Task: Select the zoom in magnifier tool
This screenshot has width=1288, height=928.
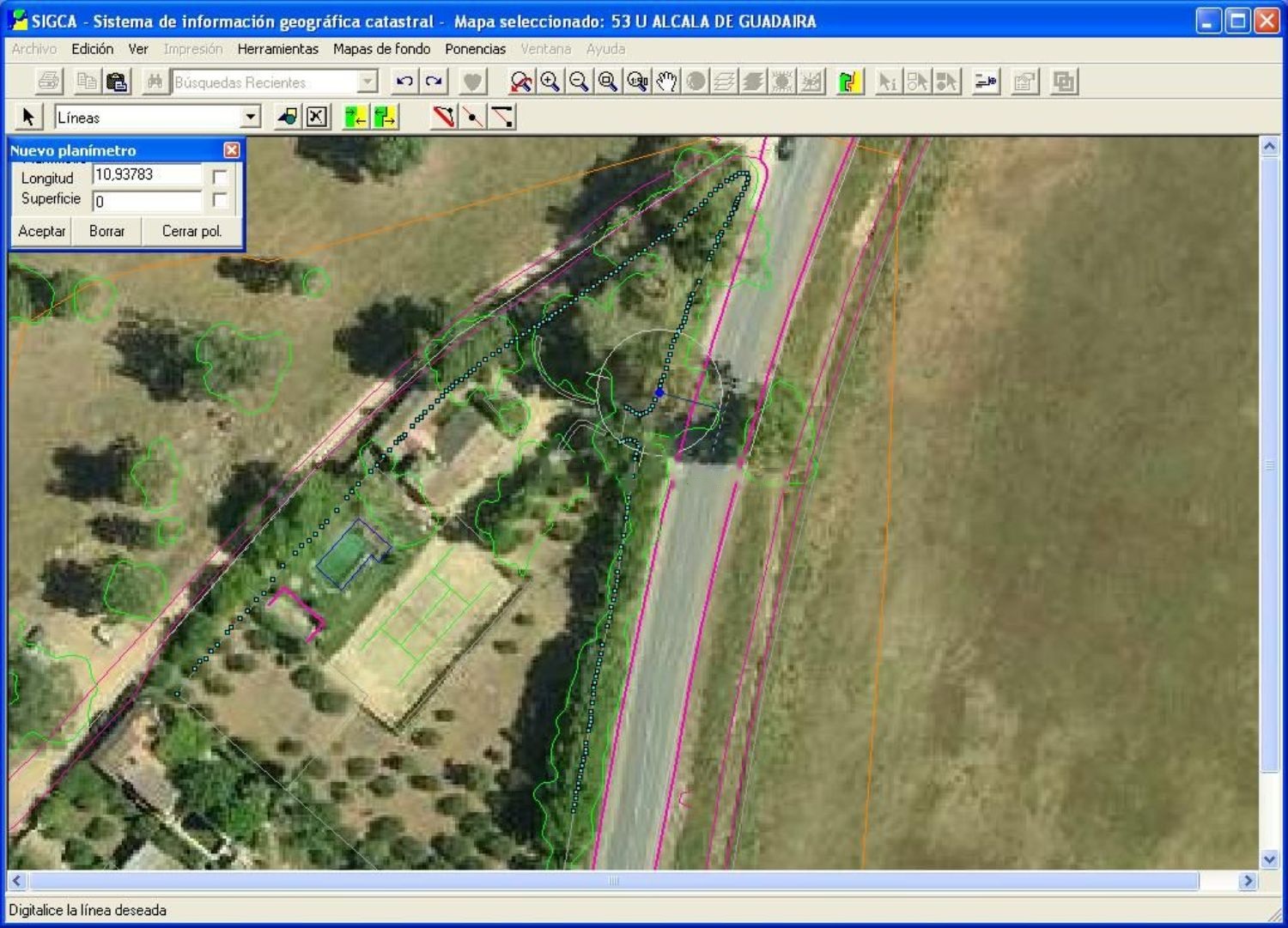Action: pos(550,82)
